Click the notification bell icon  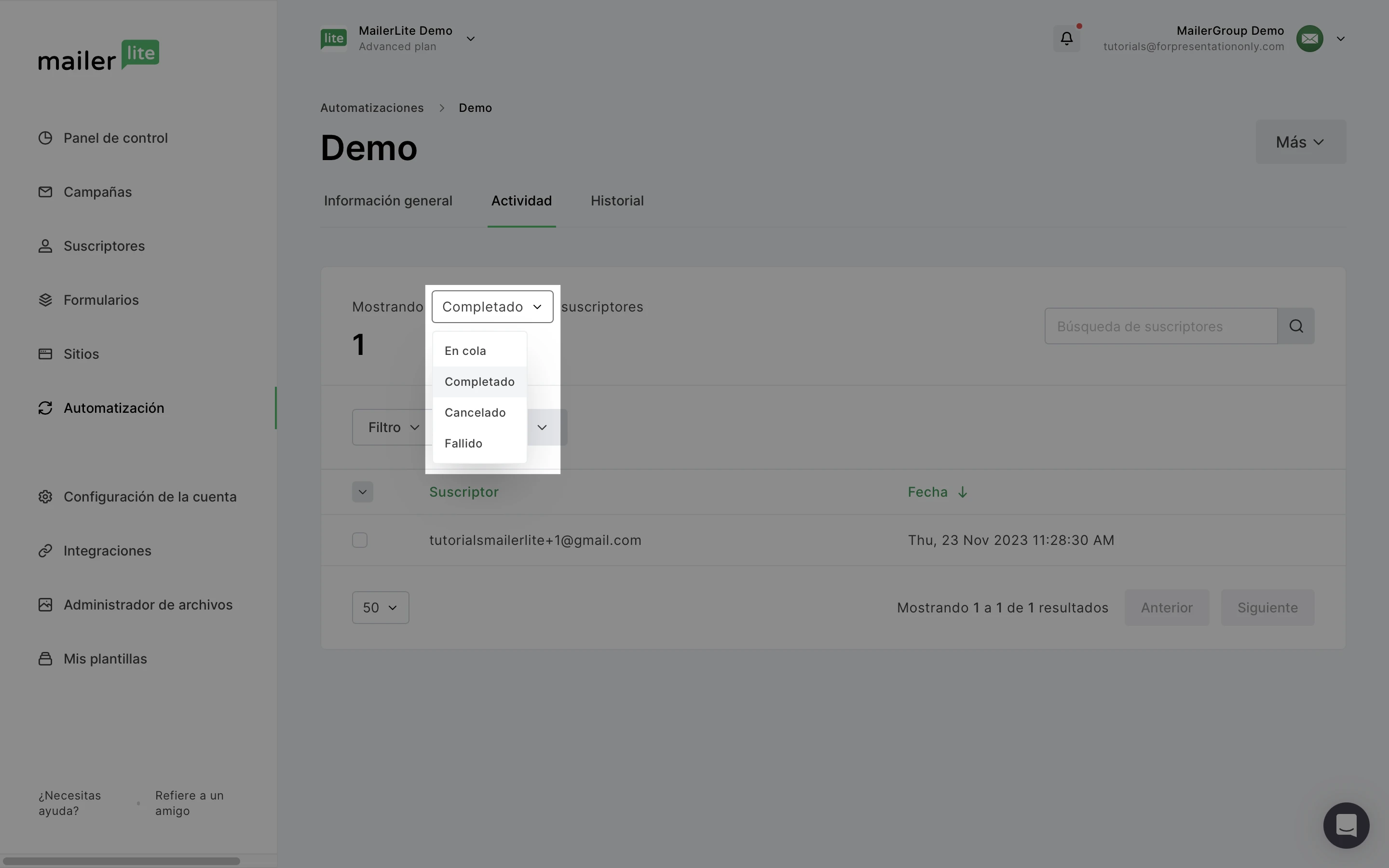[1066, 39]
